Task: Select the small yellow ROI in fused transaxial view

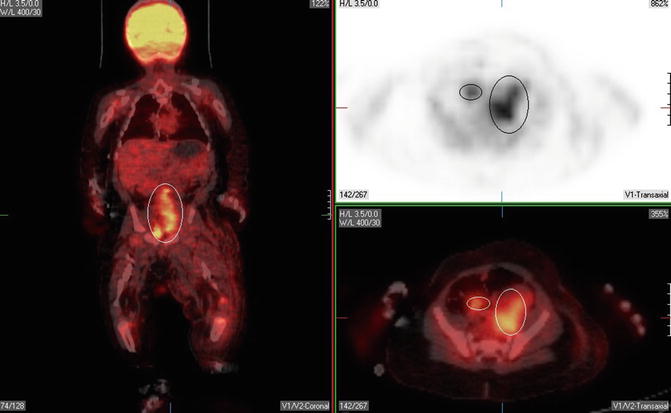Action: 478,302
